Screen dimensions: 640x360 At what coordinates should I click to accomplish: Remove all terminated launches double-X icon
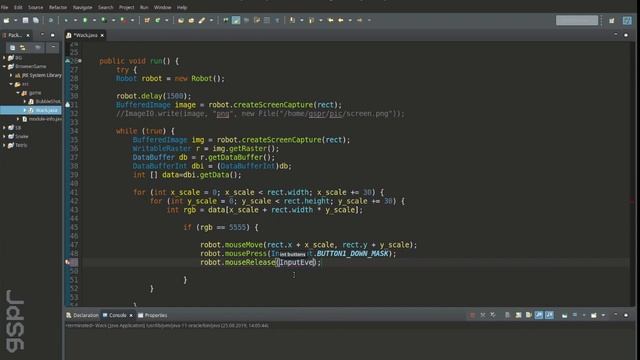tap(493, 315)
